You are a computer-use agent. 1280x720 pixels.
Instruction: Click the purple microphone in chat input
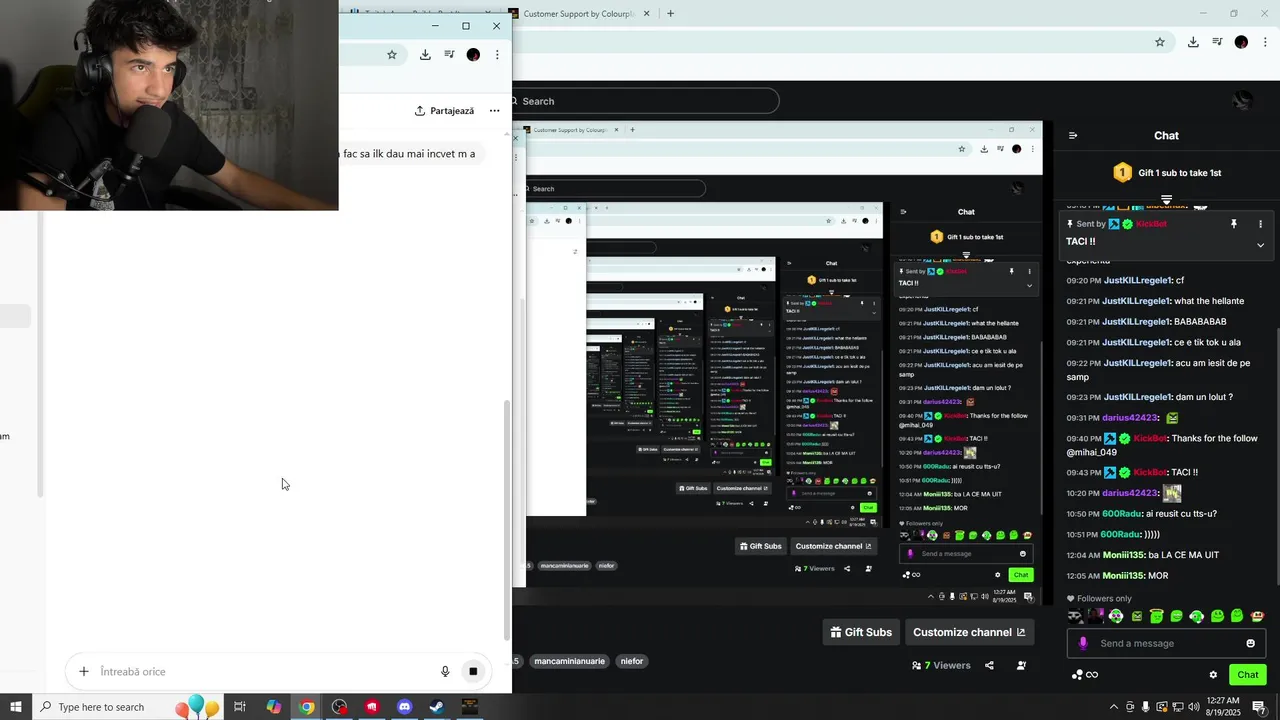[x=1083, y=643]
